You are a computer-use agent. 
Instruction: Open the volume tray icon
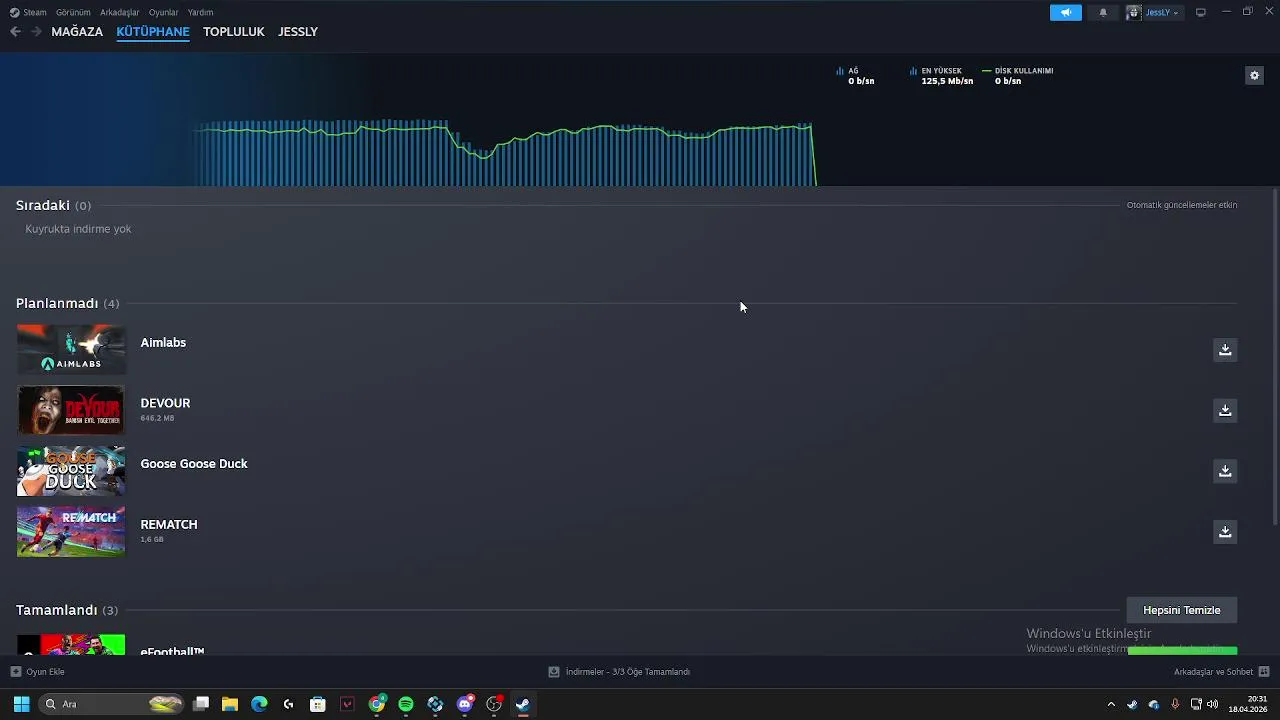point(1212,704)
